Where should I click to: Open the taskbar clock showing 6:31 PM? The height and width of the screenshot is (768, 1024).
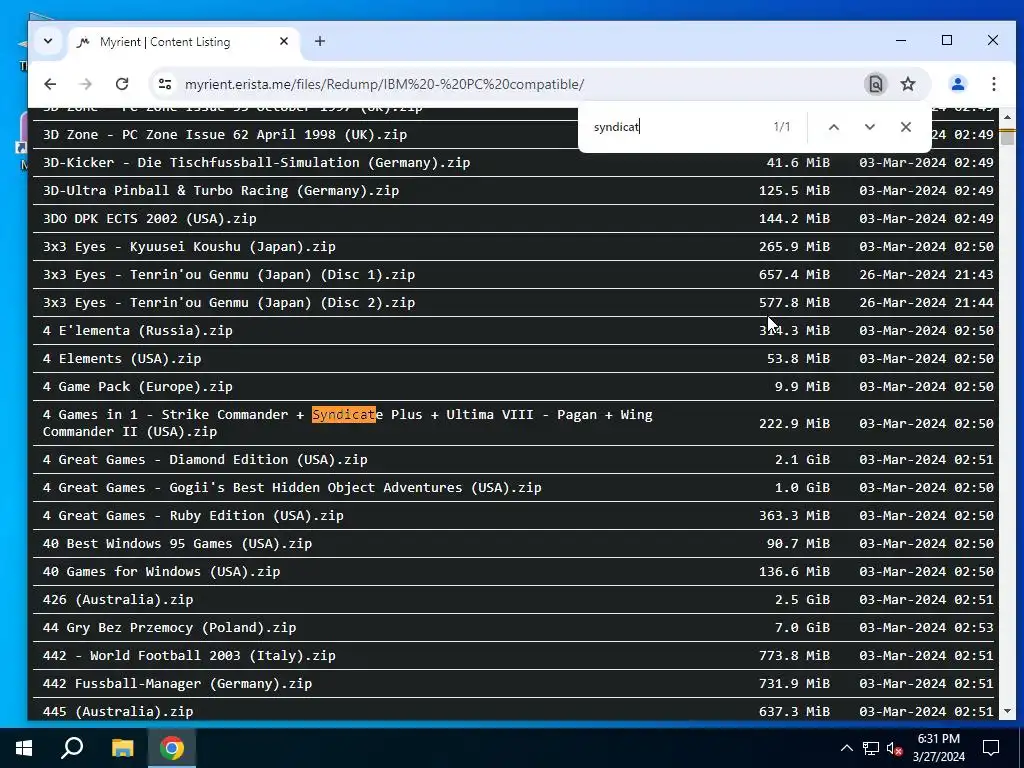938,748
